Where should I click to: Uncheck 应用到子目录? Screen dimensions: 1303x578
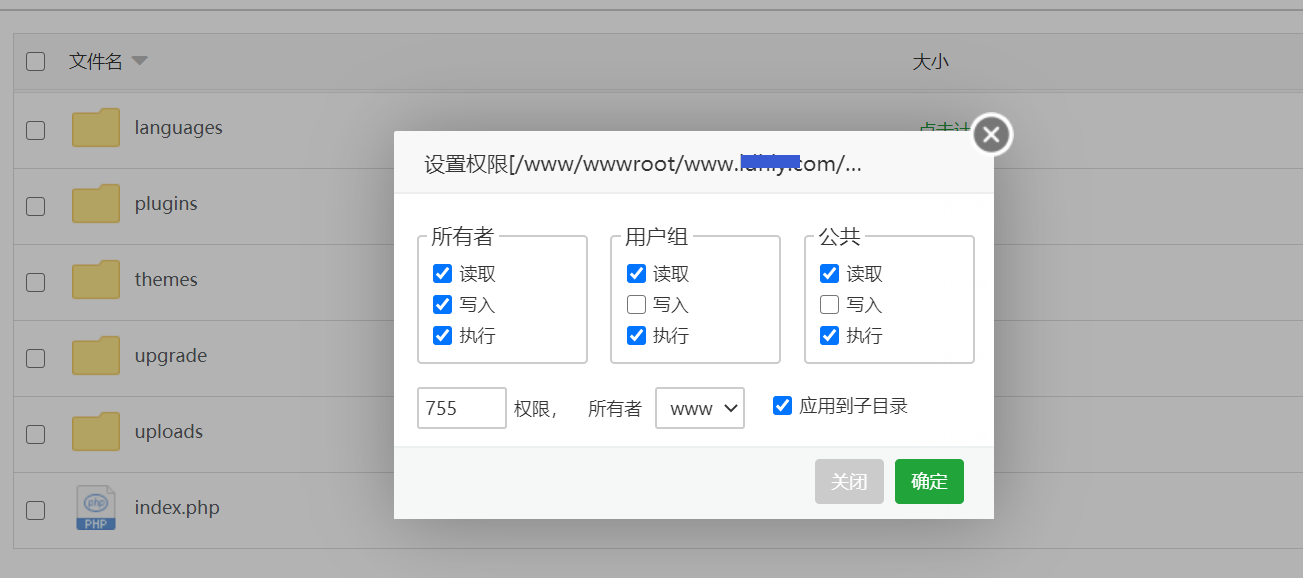pyautogui.click(x=781, y=404)
